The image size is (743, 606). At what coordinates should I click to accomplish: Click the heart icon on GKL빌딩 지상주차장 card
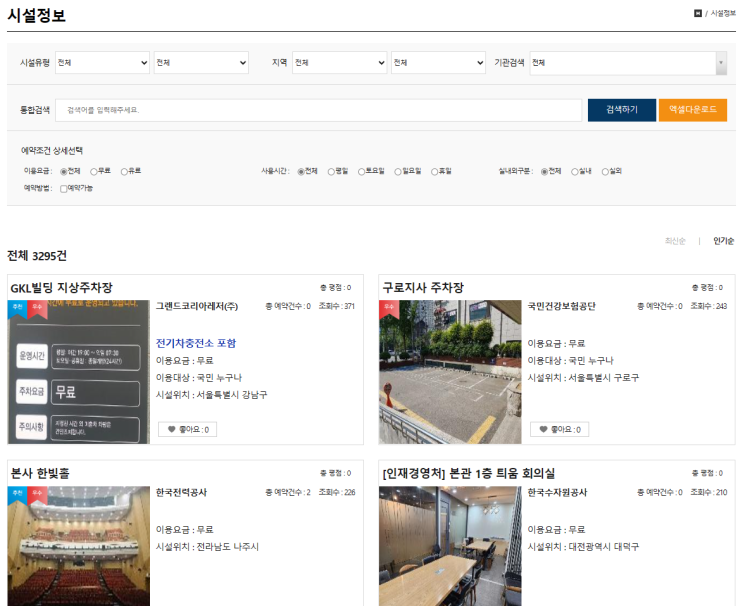pos(171,430)
